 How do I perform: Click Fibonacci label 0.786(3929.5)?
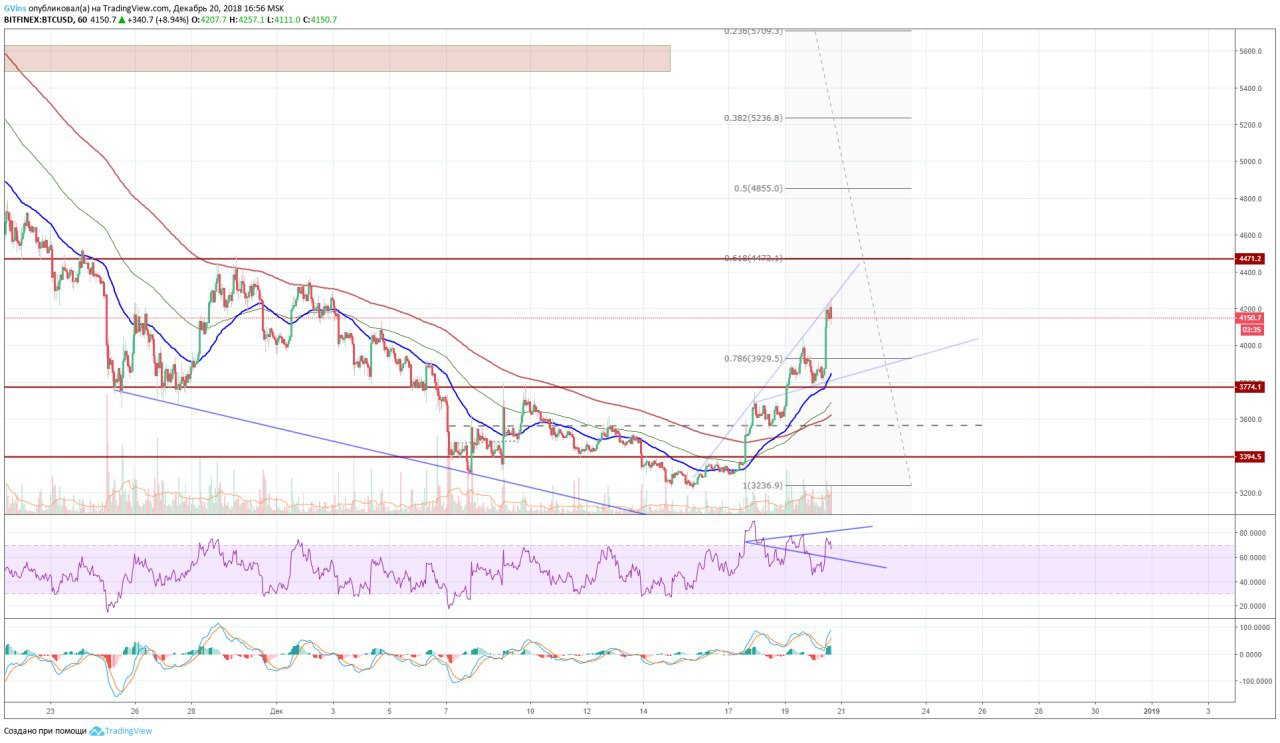[x=753, y=358]
